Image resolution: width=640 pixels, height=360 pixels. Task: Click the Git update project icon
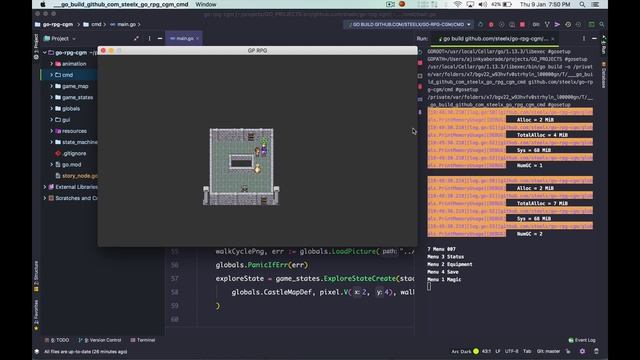click(x=547, y=24)
